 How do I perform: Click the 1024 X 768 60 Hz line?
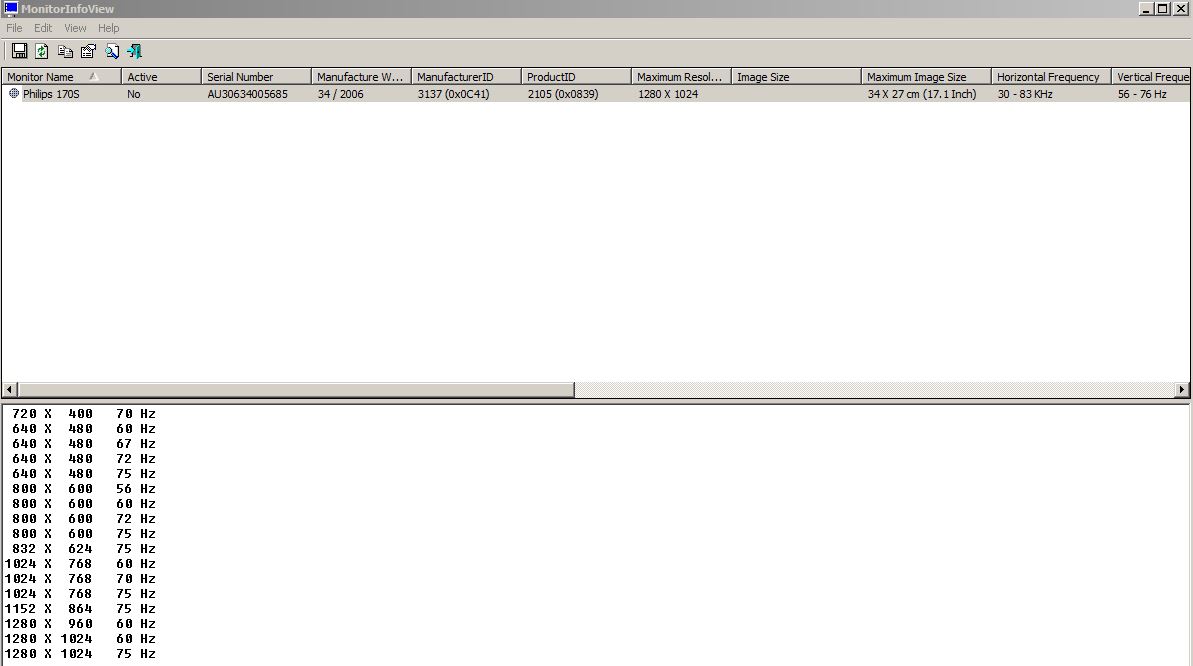coord(80,564)
